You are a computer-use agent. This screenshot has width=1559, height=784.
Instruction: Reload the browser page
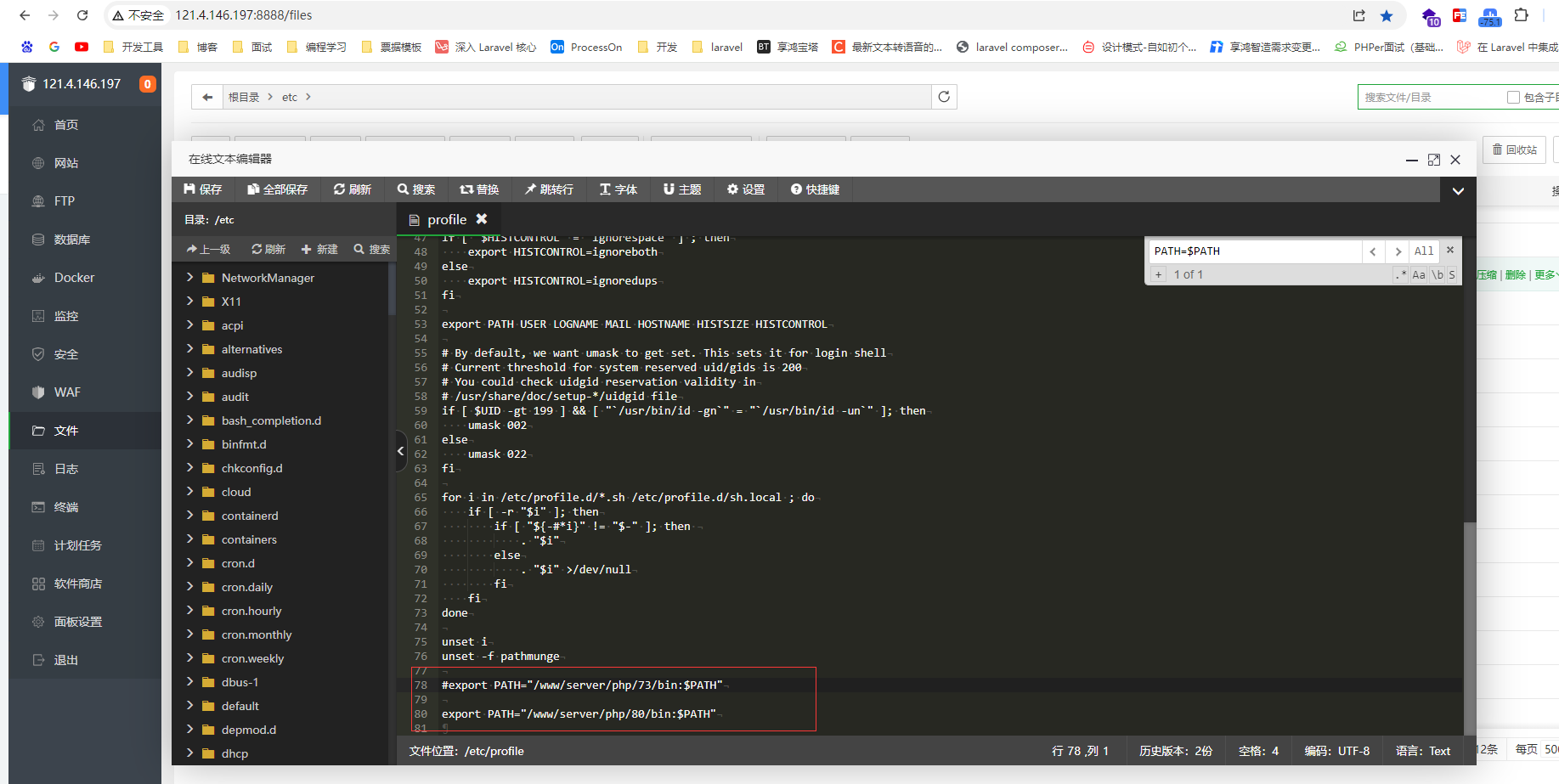[82, 15]
